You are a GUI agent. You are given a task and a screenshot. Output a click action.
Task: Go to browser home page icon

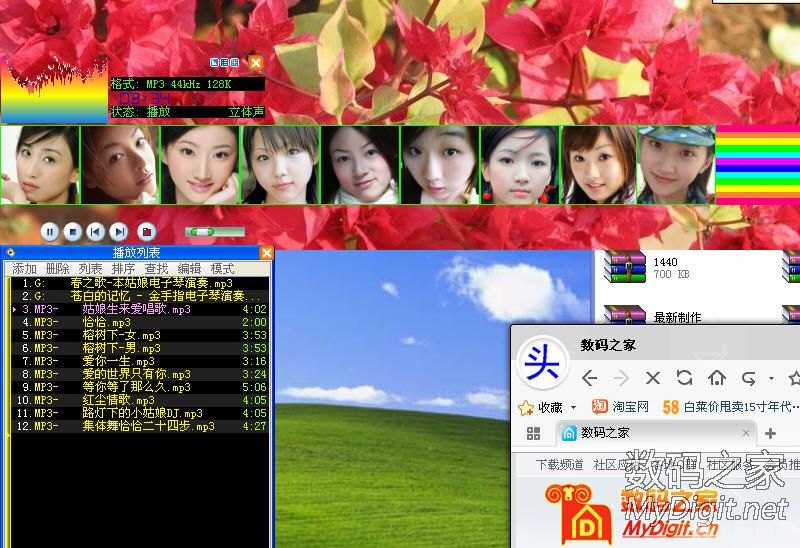(x=717, y=378)
